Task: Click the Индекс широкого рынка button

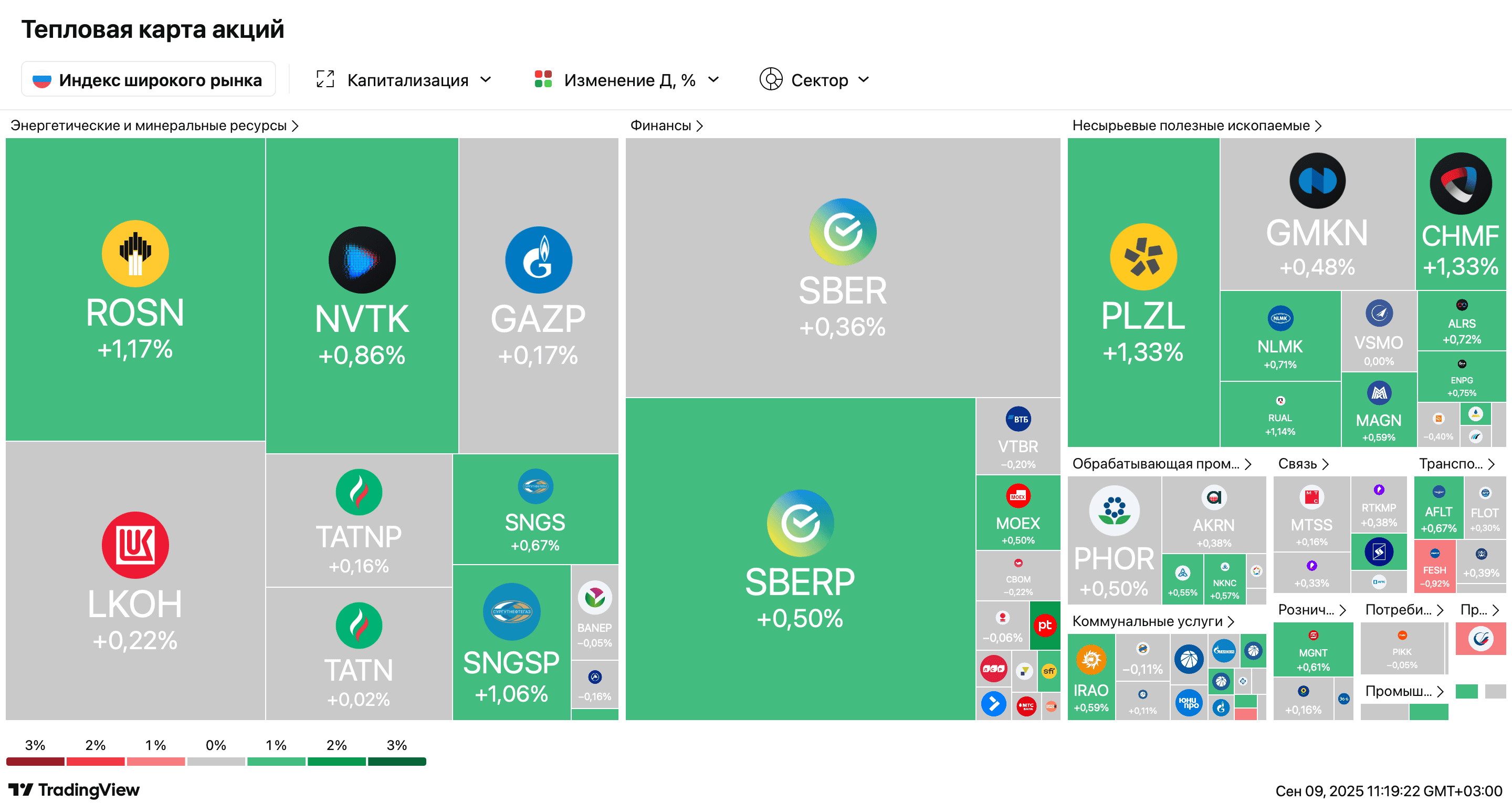Action: tap(149, 80)
